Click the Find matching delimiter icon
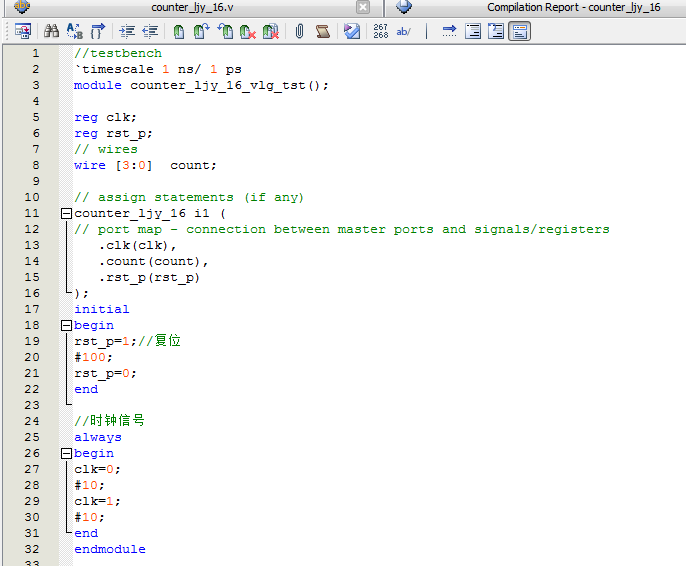The height and width of the screenshot is (566, 686). click(x=98, y=32)
